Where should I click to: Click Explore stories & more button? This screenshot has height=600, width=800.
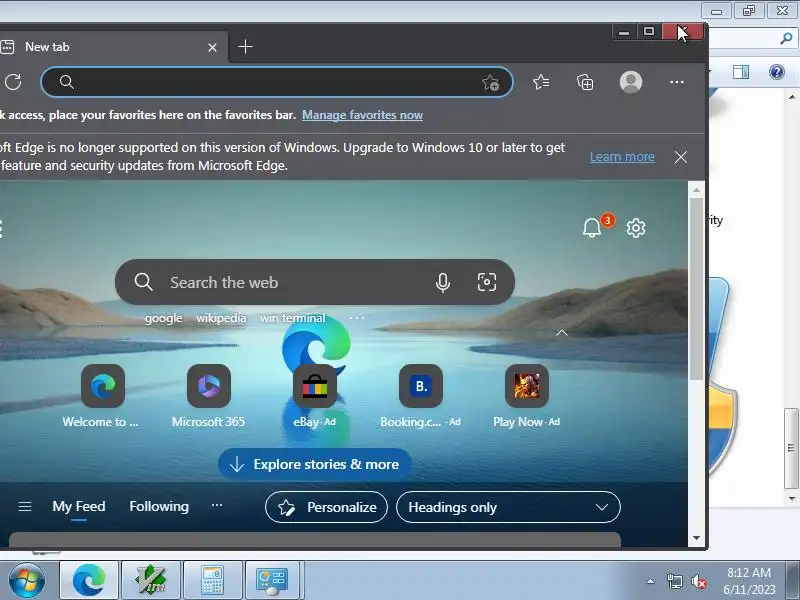click(315, 464)
